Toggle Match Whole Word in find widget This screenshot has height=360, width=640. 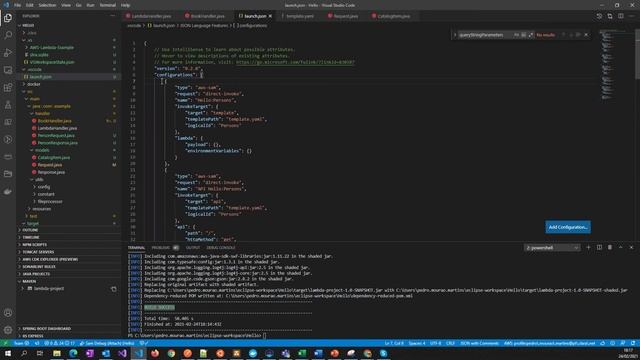[524, 35]
